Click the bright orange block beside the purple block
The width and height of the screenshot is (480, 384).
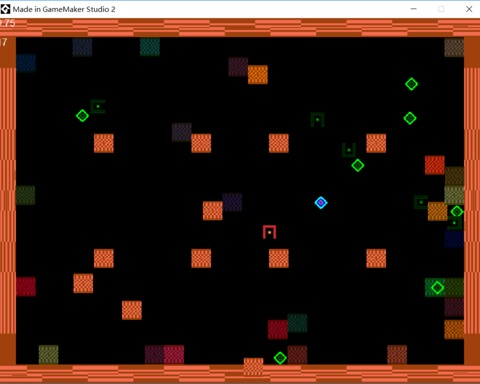click(258, 74)
